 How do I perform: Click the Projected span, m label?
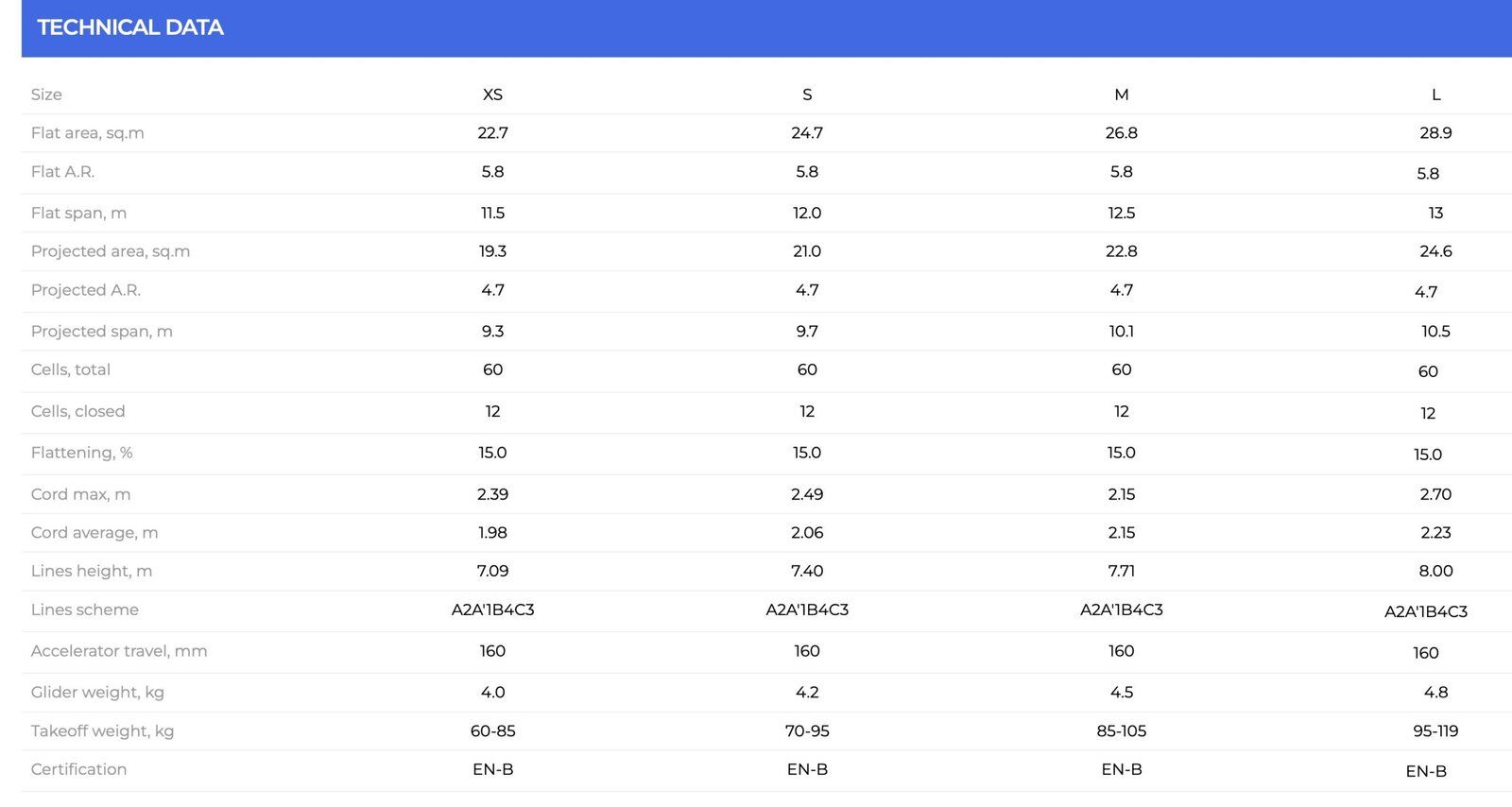pyautogui.click(x=102, y=332)
